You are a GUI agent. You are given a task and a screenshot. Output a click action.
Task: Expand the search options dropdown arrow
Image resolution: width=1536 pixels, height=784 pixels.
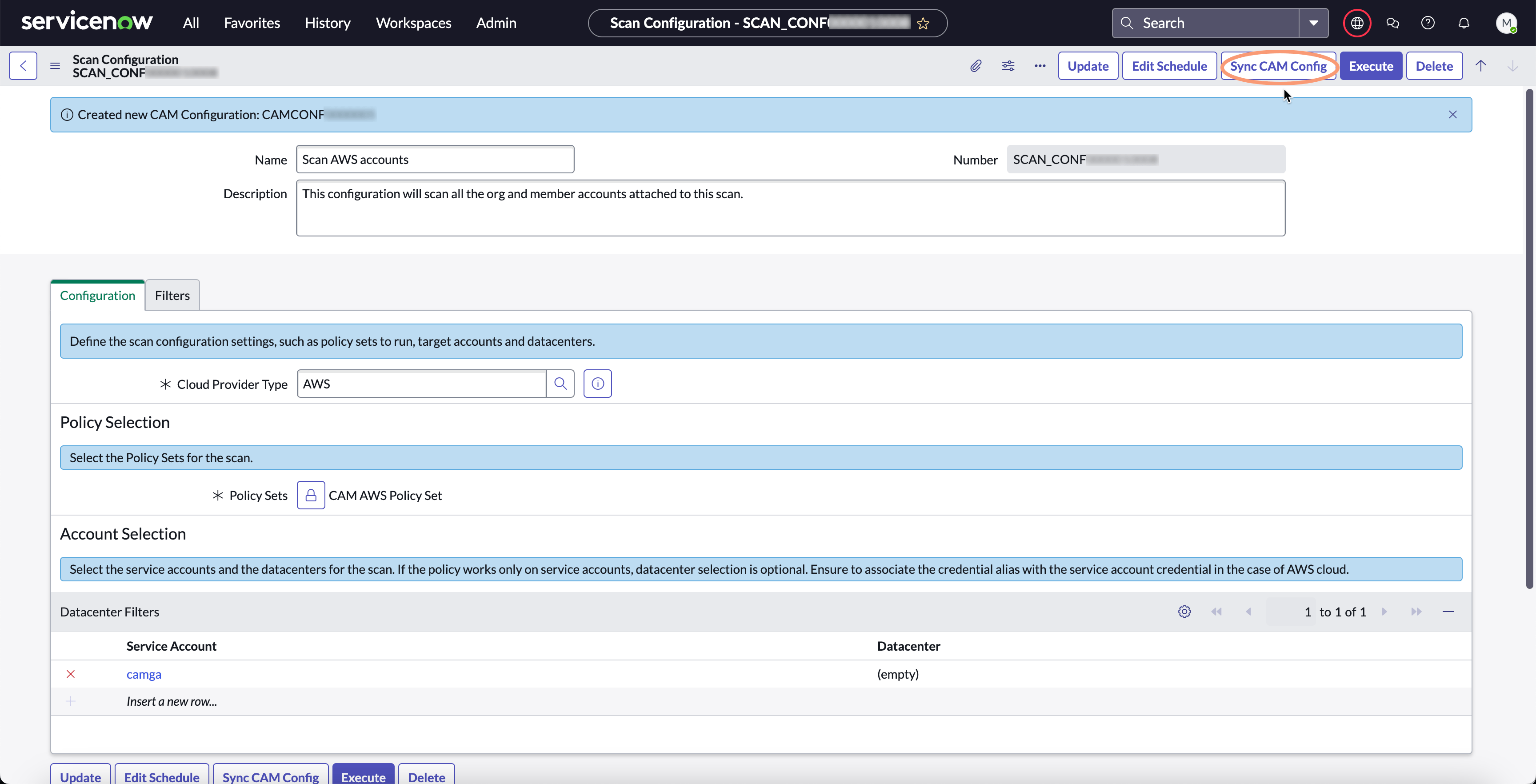[1314, 23]
